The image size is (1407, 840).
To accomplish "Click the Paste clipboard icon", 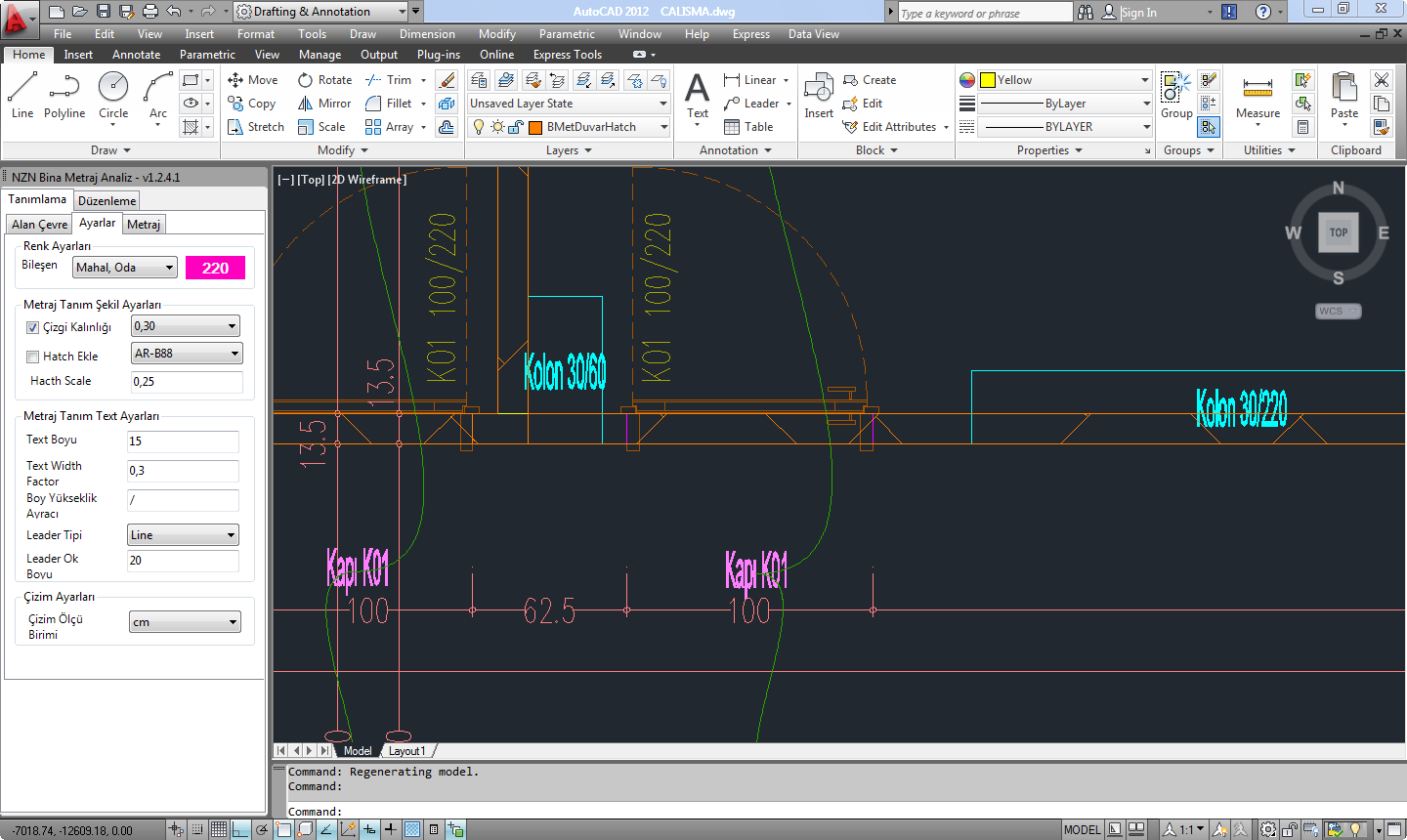I will pyautogui.click(x=1344, y=96).
